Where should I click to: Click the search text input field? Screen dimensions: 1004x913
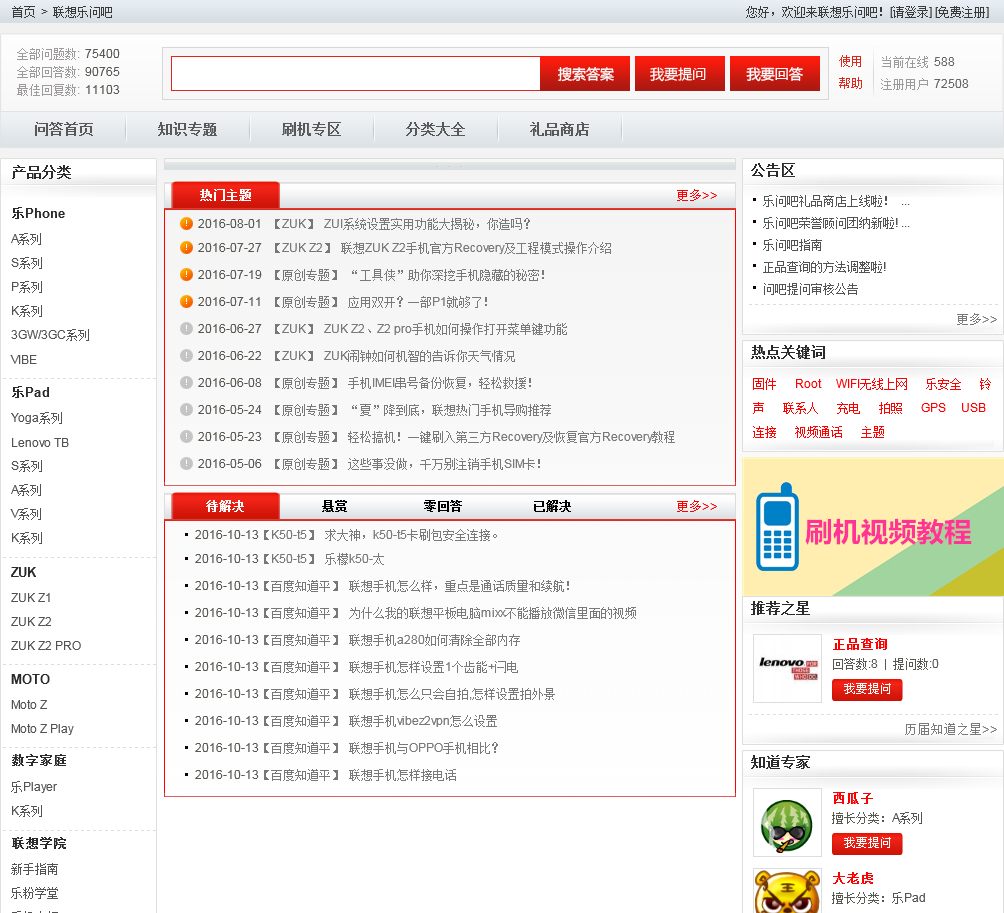point(355,74)
